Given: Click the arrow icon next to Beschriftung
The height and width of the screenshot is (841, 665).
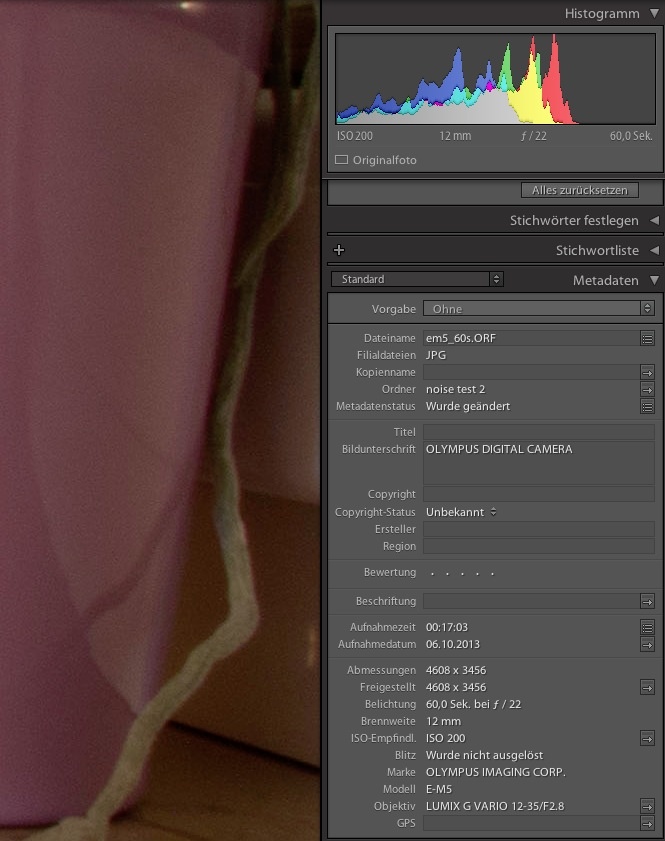Looking at the screenshot, I should coord(647,602).
